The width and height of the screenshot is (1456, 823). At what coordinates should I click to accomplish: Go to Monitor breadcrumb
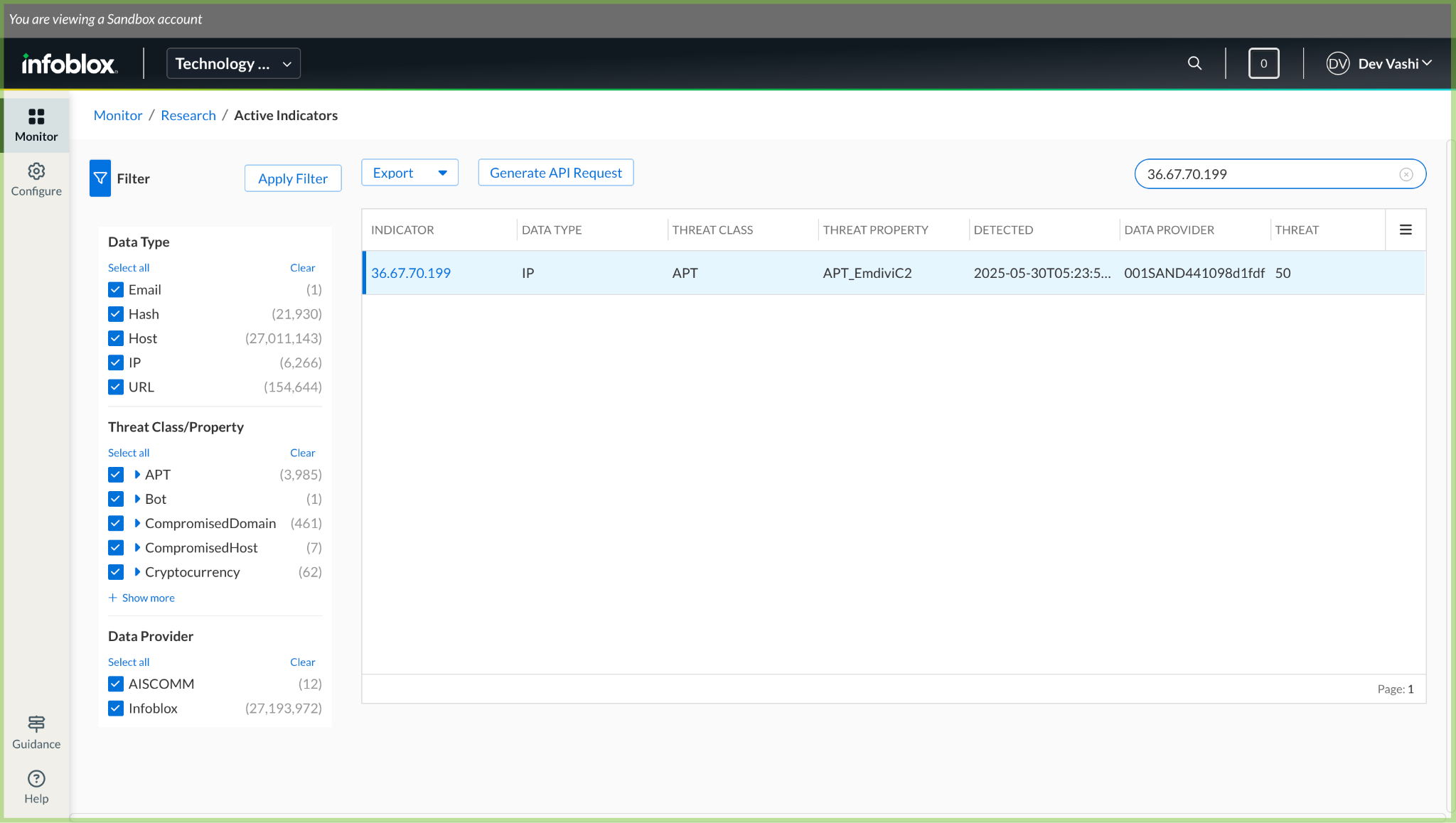pyautogui.click(x=118, y=115)
